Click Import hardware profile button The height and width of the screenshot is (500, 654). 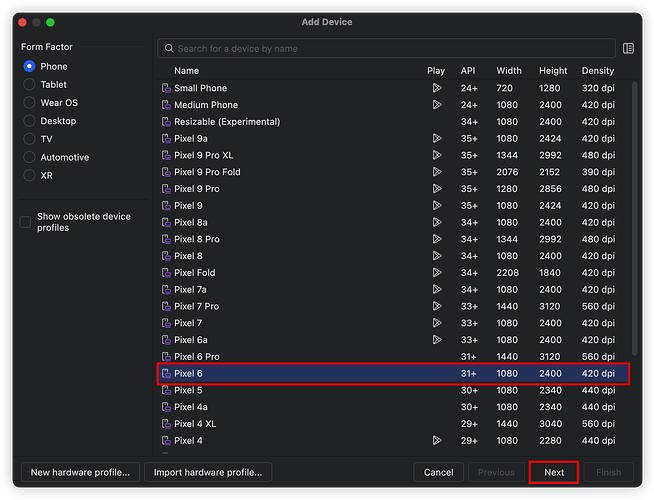(208, 472)
